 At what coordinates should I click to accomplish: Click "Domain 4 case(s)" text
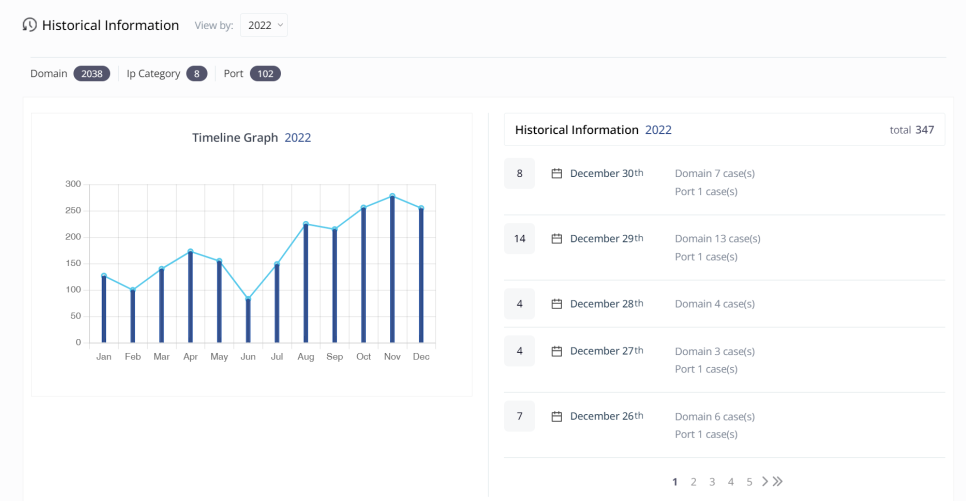[x=715, y=304]
